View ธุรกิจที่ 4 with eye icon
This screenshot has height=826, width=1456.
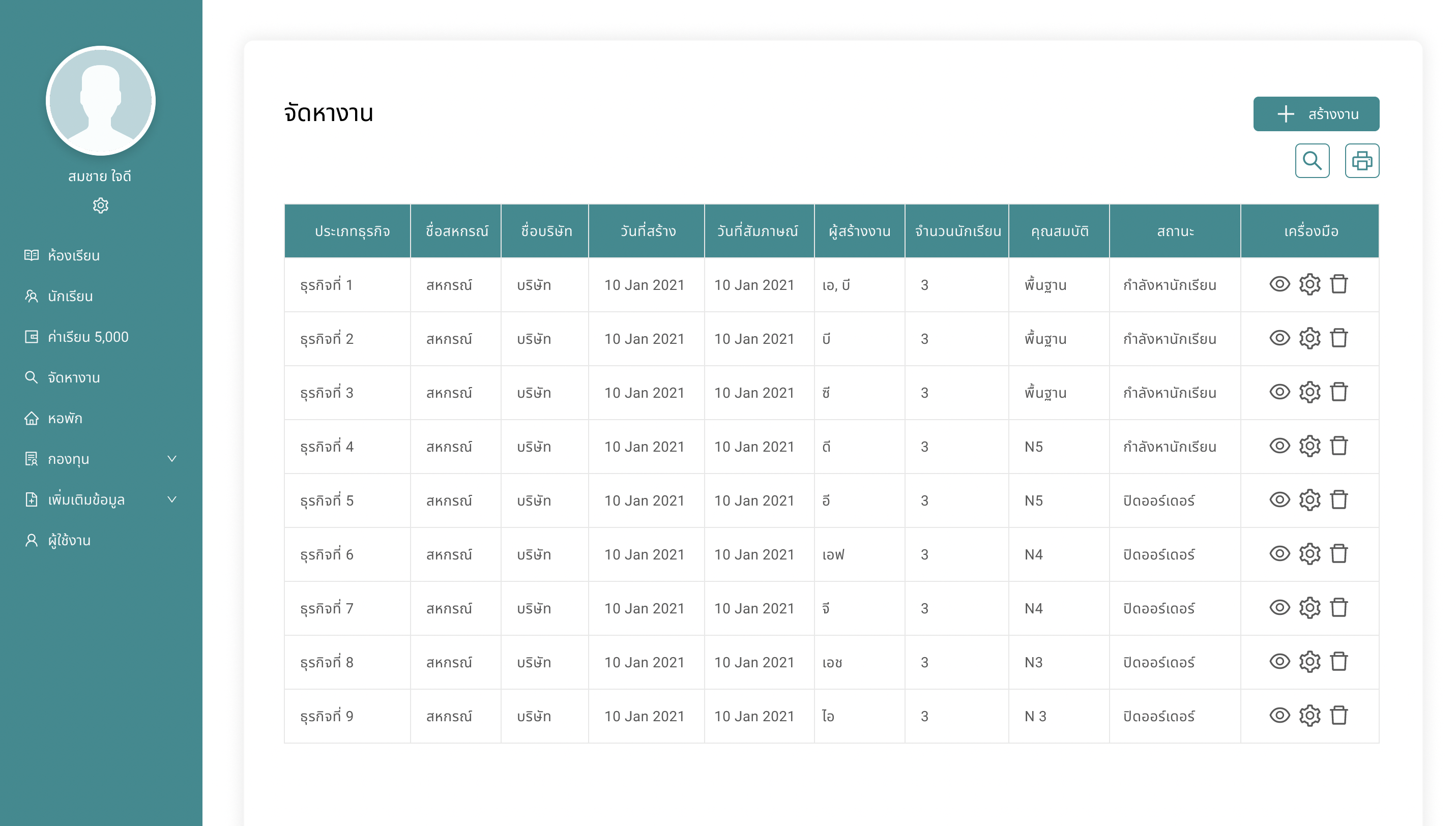pos(1279,446)
